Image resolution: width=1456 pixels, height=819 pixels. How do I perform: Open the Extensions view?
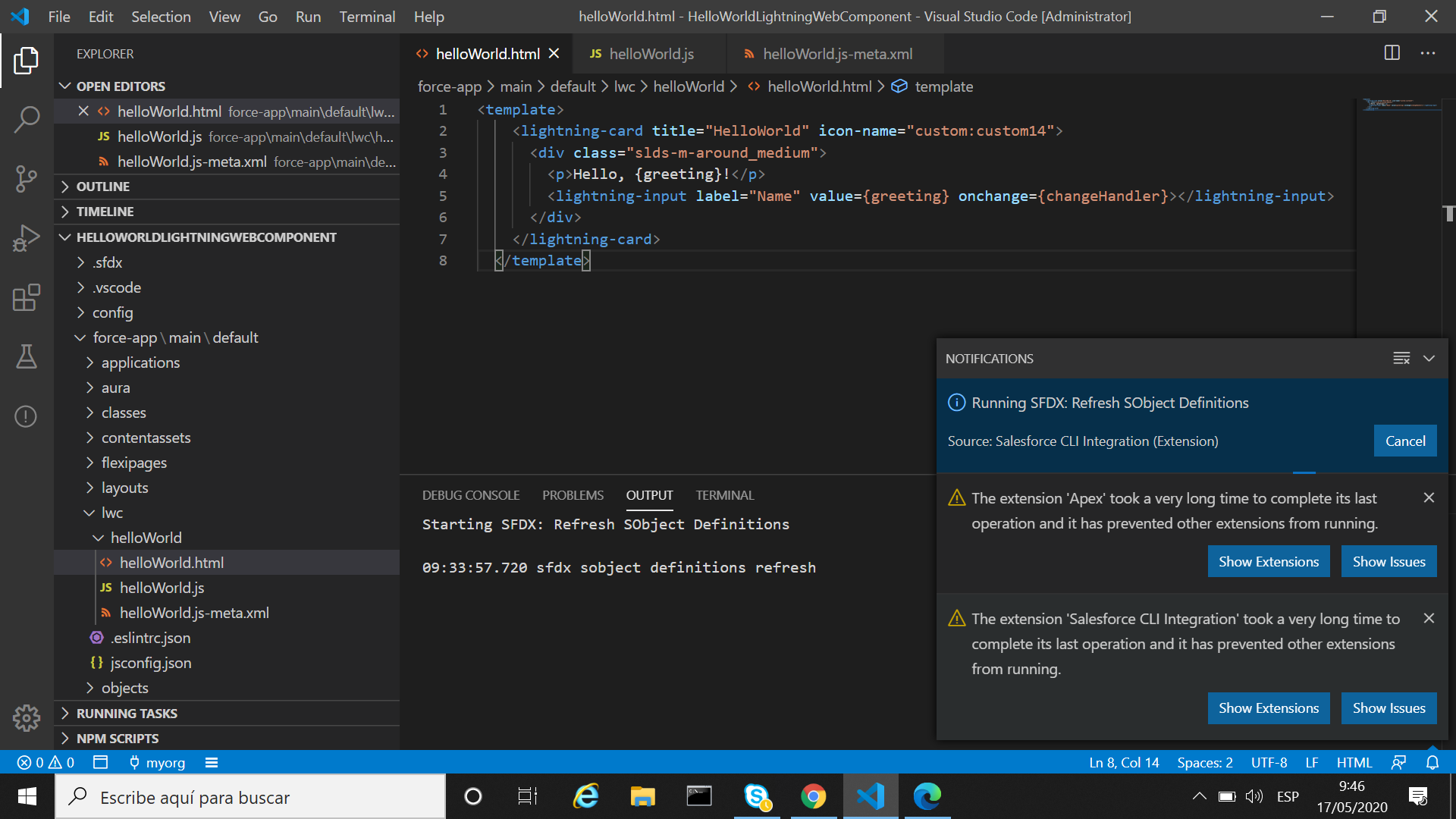27,298
